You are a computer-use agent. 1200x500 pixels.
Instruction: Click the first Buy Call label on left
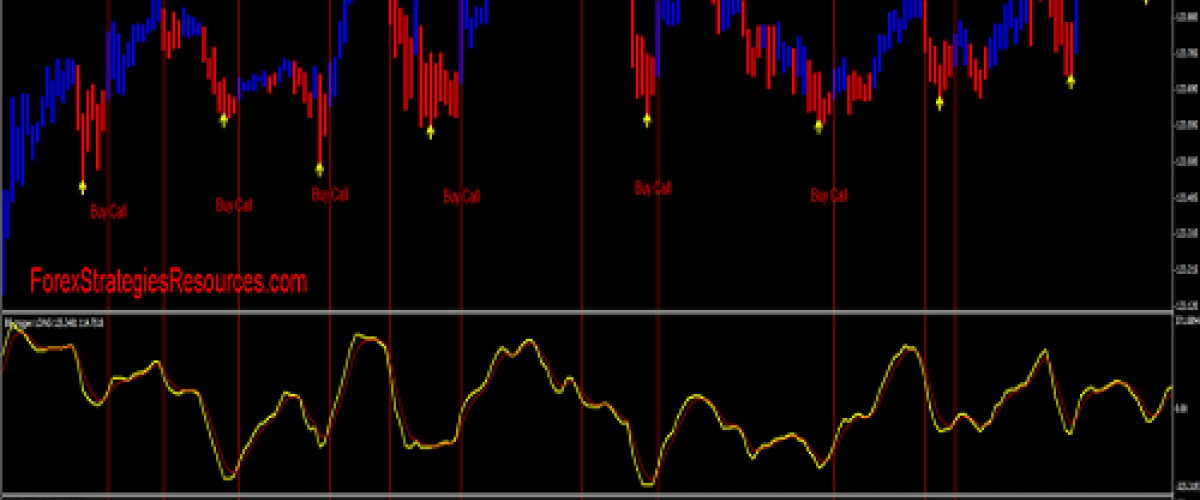click(109, 211)
